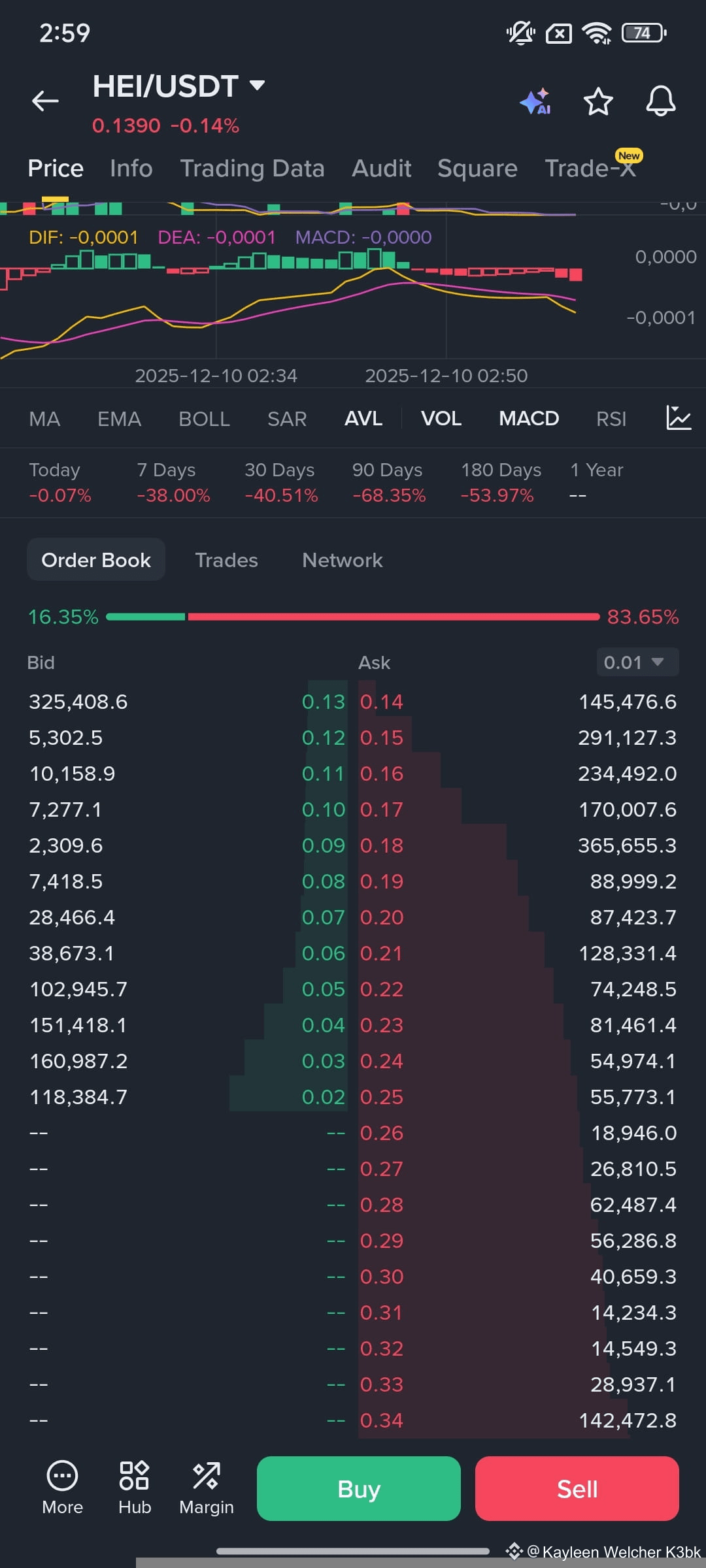The image size is (706, 1568).
Task: Open price alert bell icon
Action: [x=661, y=101]
